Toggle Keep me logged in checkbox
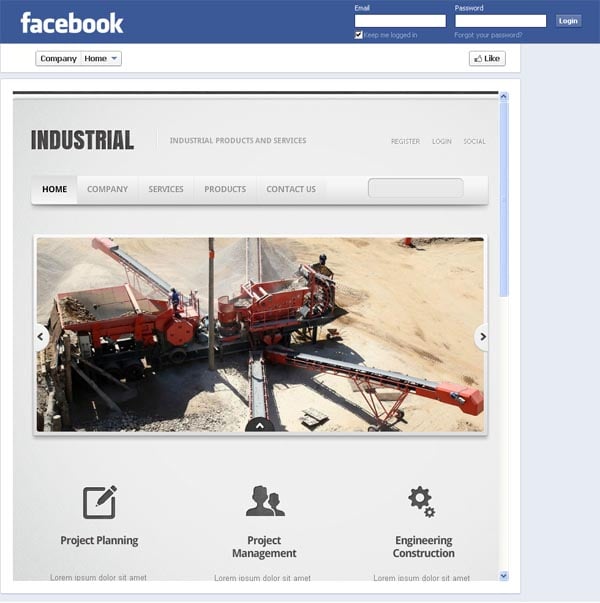Viewport: 600px width, 603px height. [x=358, y=35]
